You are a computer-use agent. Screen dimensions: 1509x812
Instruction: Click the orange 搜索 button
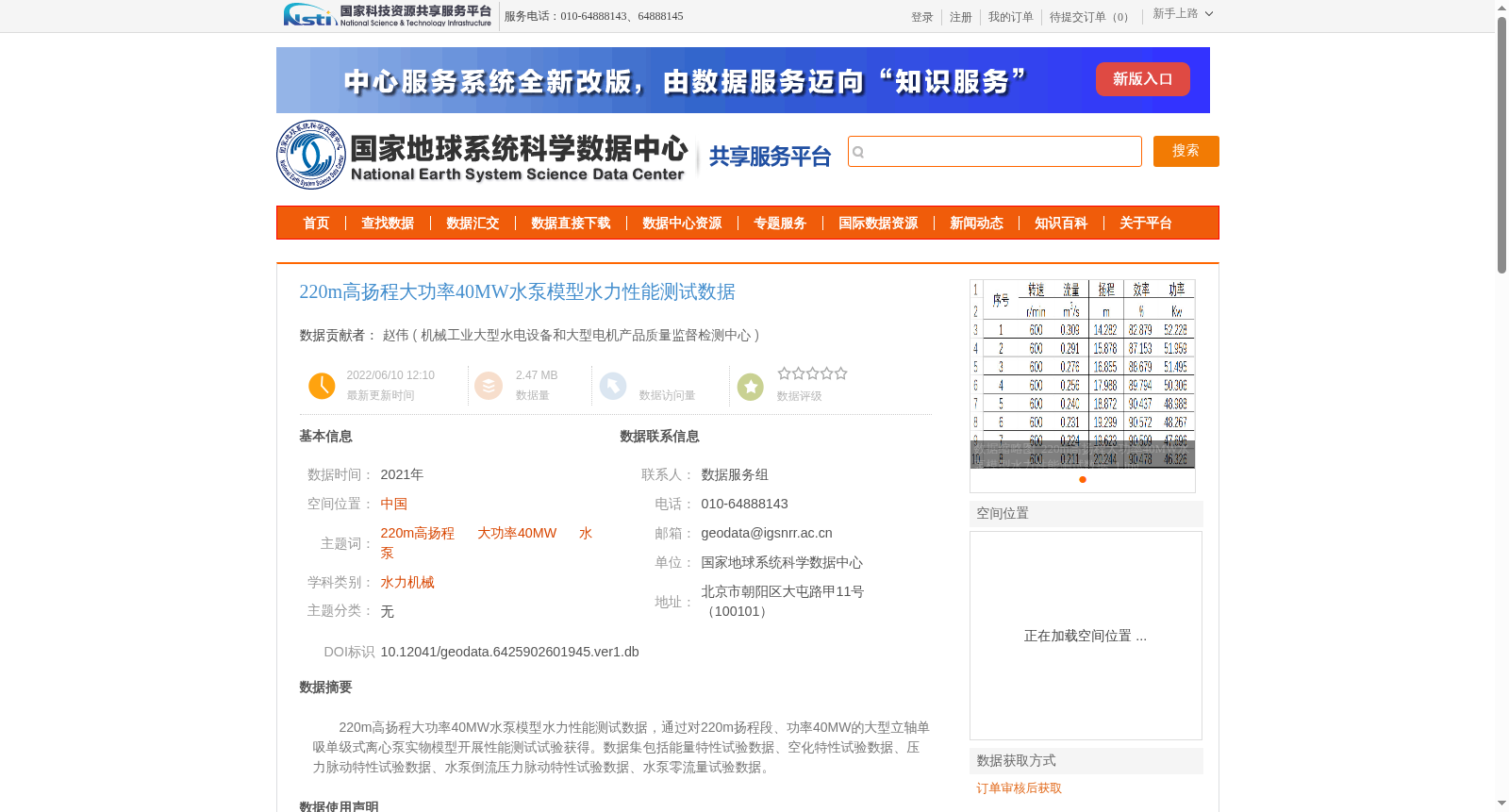coord(1186,151)
